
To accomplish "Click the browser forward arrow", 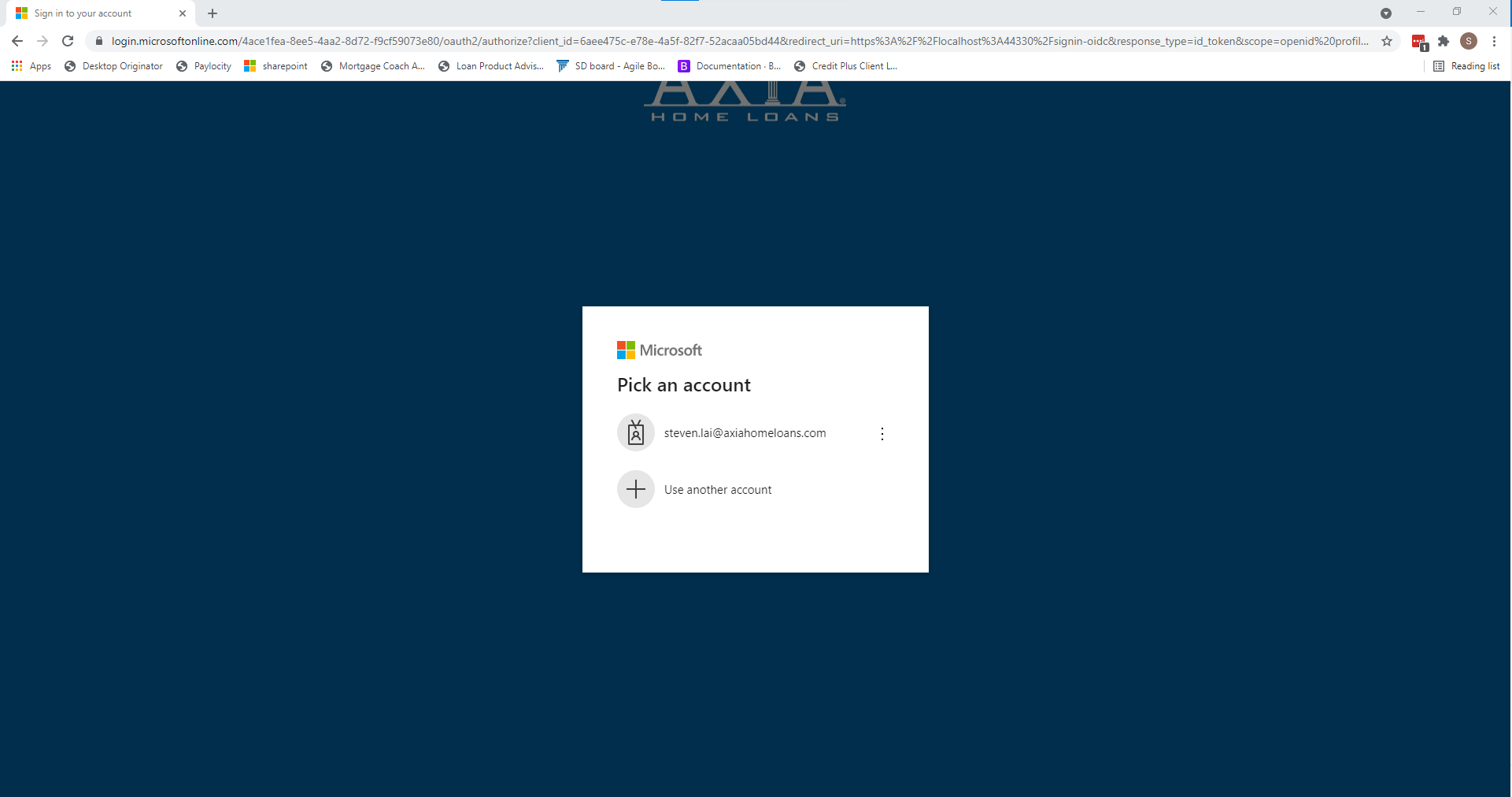I will click(x=43, y=41).
